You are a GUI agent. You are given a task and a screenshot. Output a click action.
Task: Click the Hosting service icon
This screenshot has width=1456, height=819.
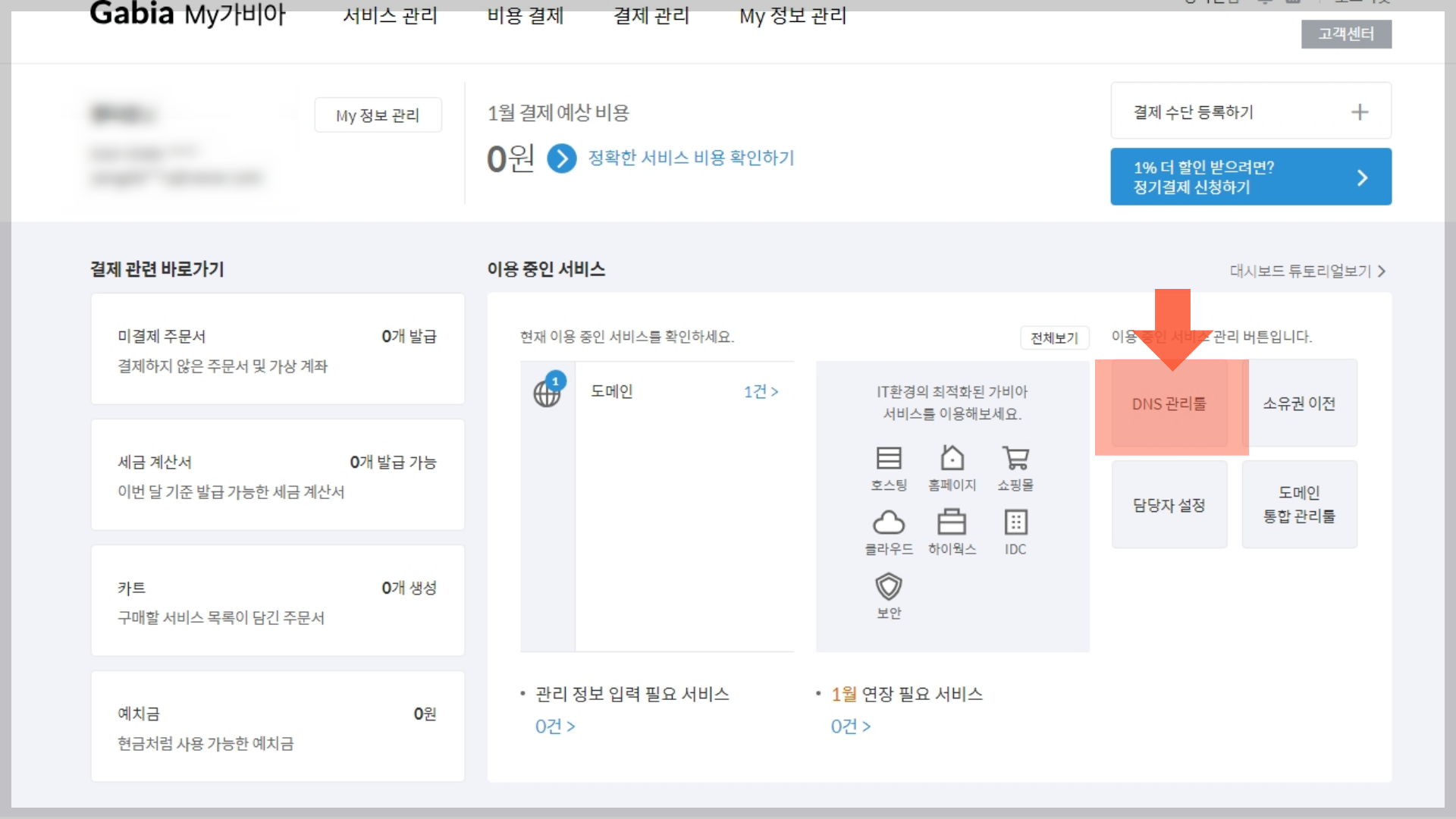pos(888,459)
